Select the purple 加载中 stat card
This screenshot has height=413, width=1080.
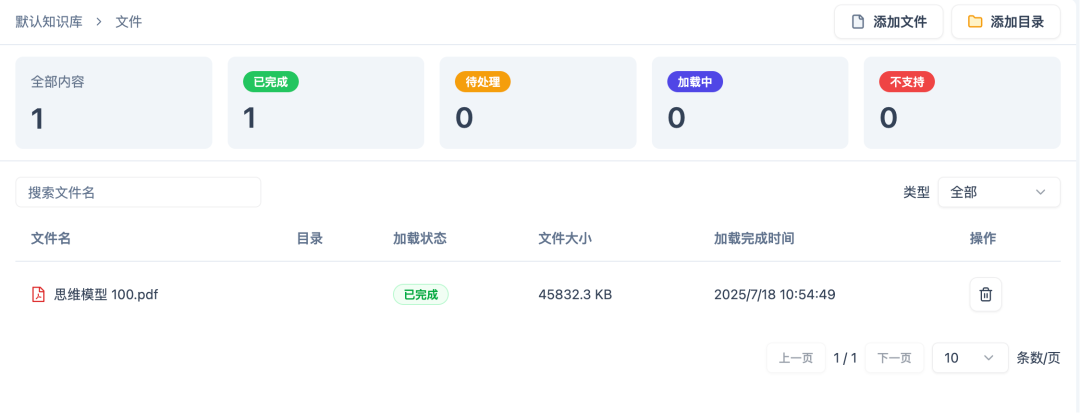pos(750,103)
